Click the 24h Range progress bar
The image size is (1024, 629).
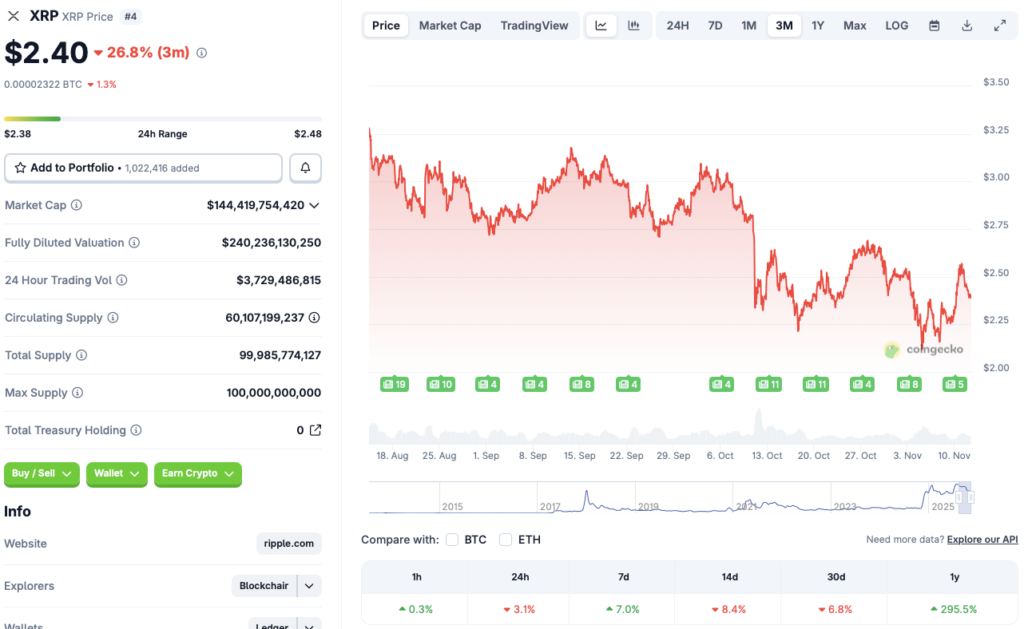pos(163,117)
